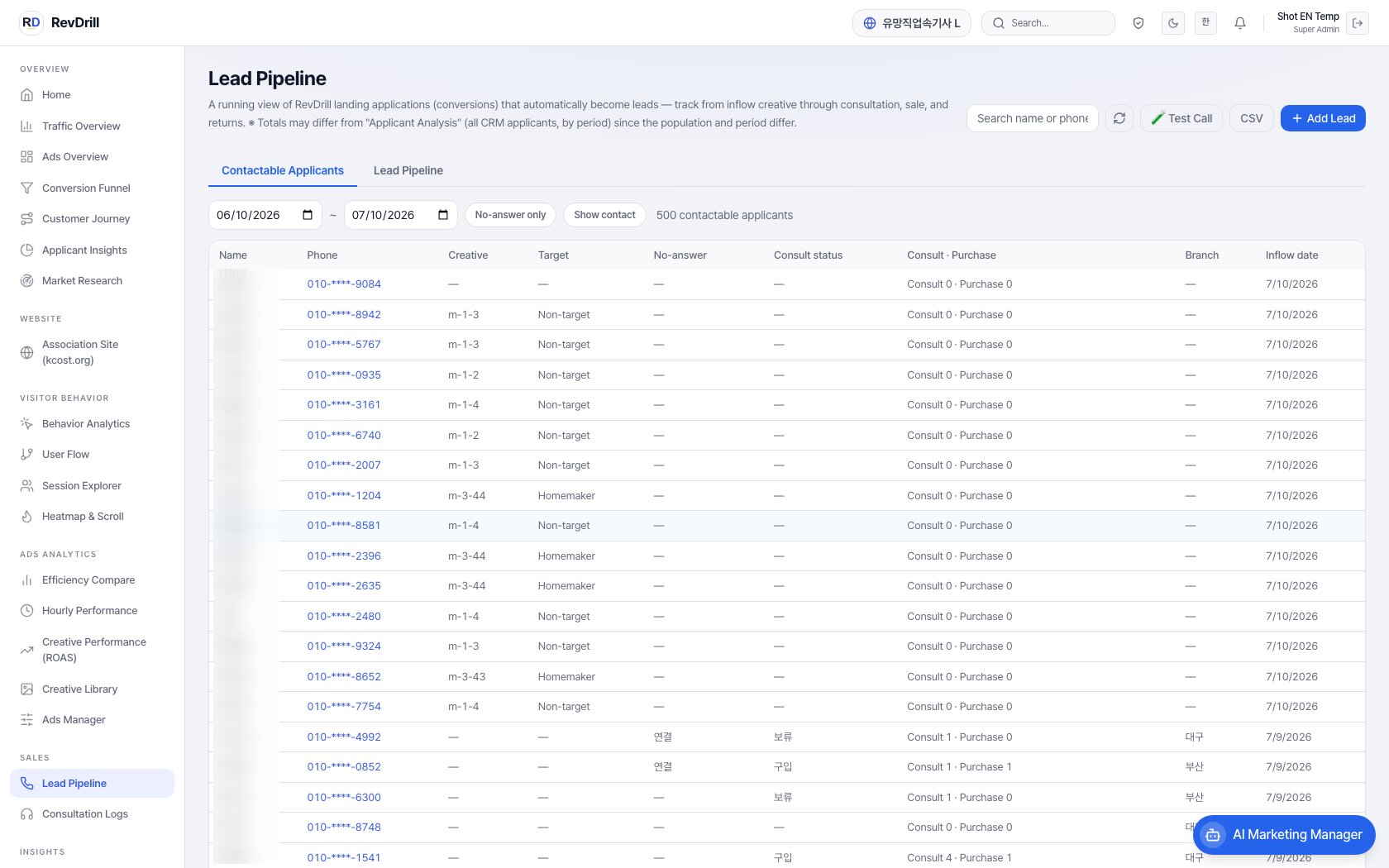The image size is (1389, 868).
Task: Select Consultation Logs in sidebar
Action: 92,814
